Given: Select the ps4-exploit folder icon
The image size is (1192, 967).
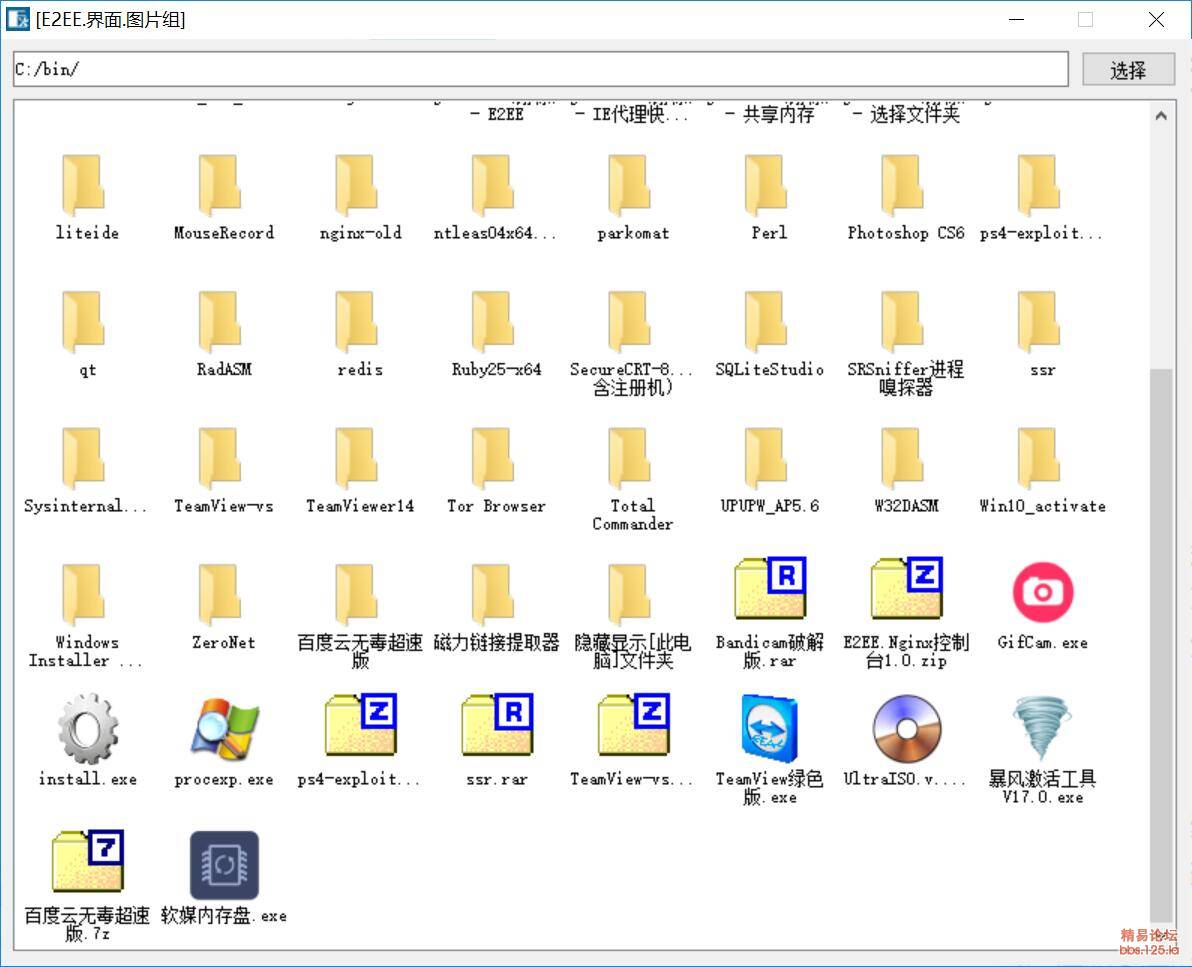Looking at the screenshot, I should 1039,185.
